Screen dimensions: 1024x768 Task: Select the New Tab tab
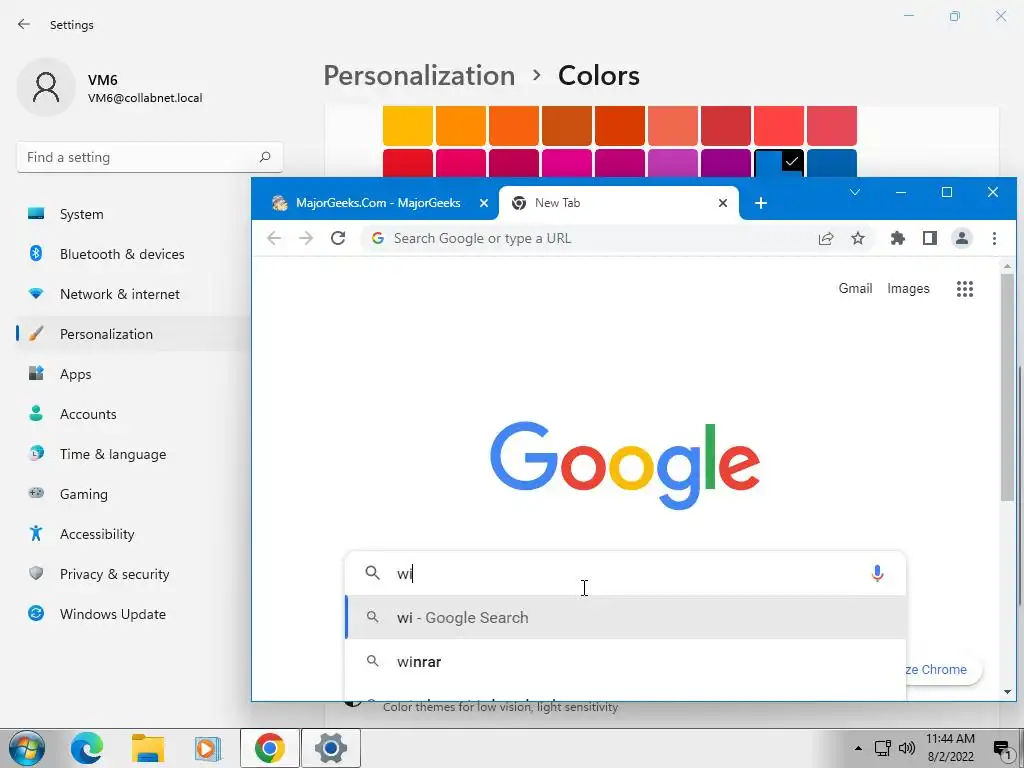tap(618, 203)
